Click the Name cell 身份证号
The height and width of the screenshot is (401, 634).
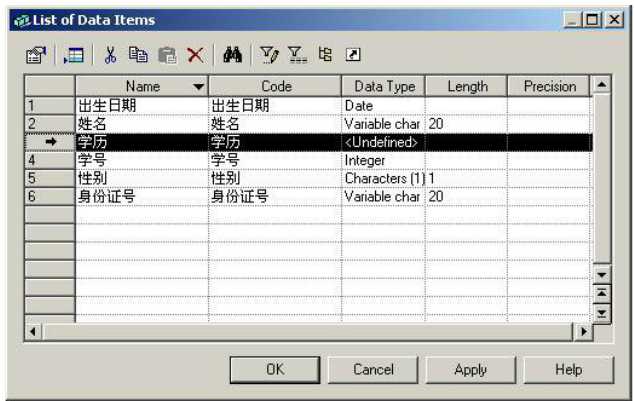point(142,196)
